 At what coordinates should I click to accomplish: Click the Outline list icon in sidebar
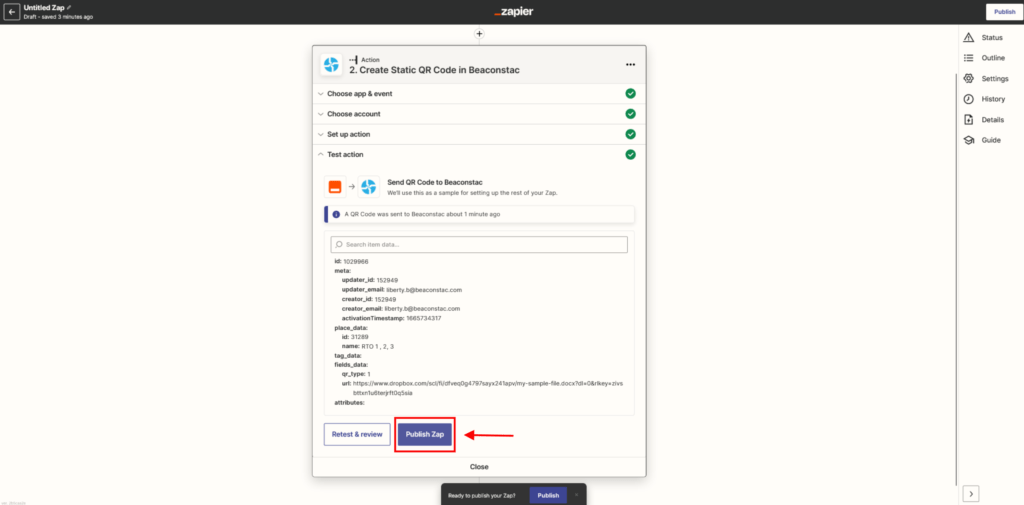[x=968, y=58]
